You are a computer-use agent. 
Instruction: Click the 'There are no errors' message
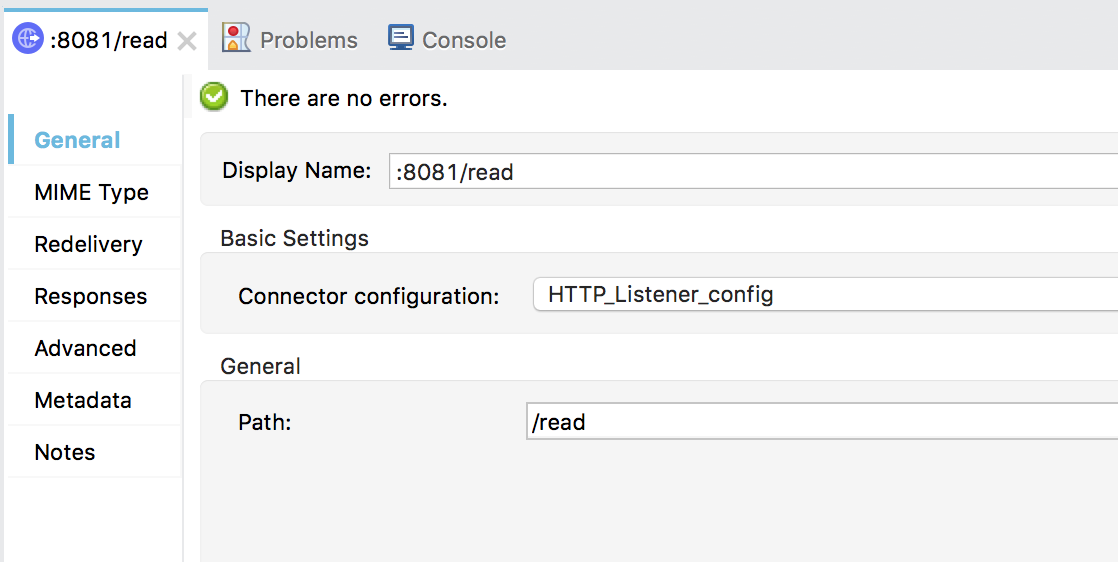pyautogui.click(x=344, y=98)
